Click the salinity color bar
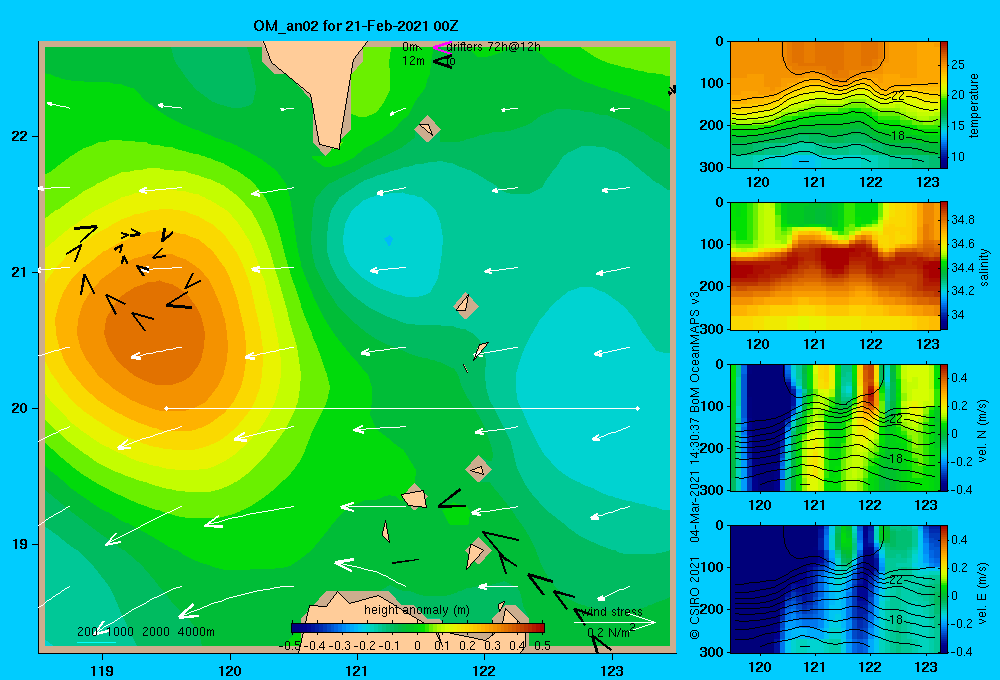This screenshot has width=1000, height=680. tap(944, 266)
